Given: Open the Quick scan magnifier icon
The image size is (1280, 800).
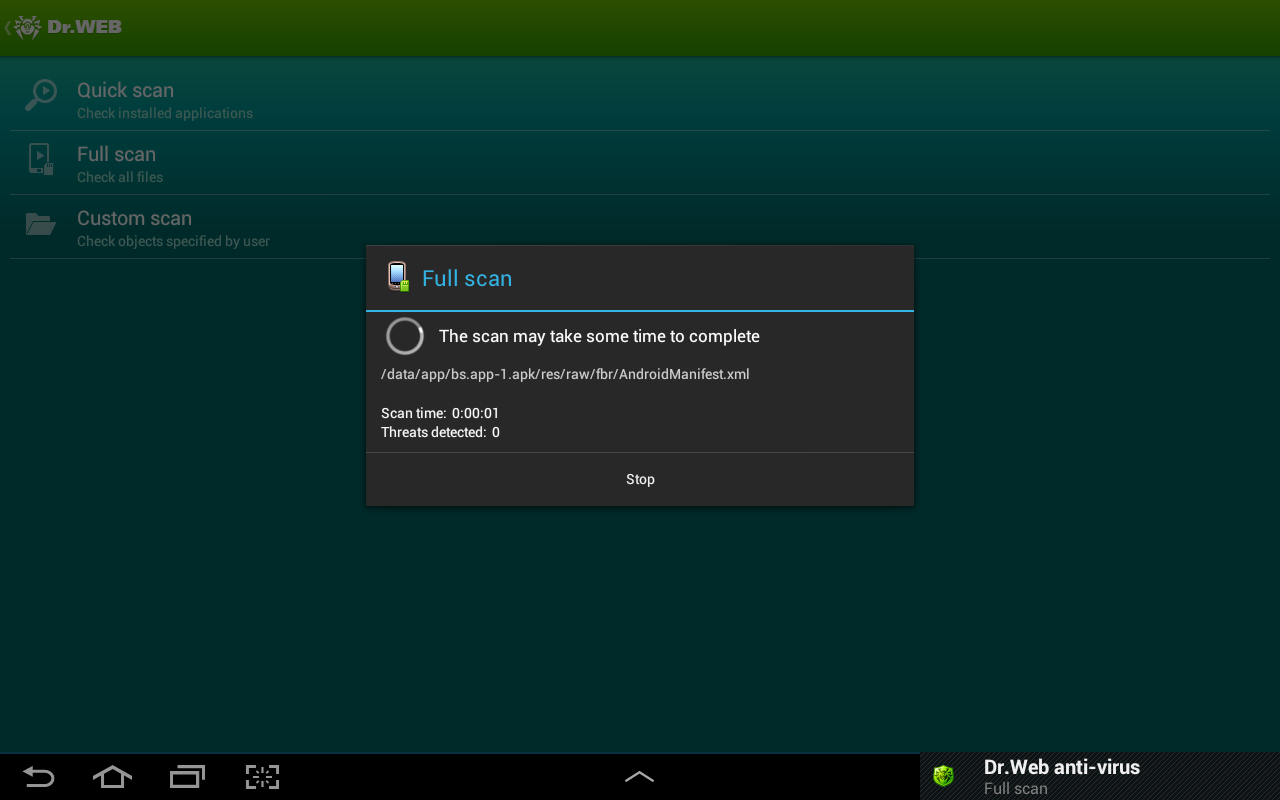Looking at the screenshot, I should pyautogui.click(x=41, y=95).
